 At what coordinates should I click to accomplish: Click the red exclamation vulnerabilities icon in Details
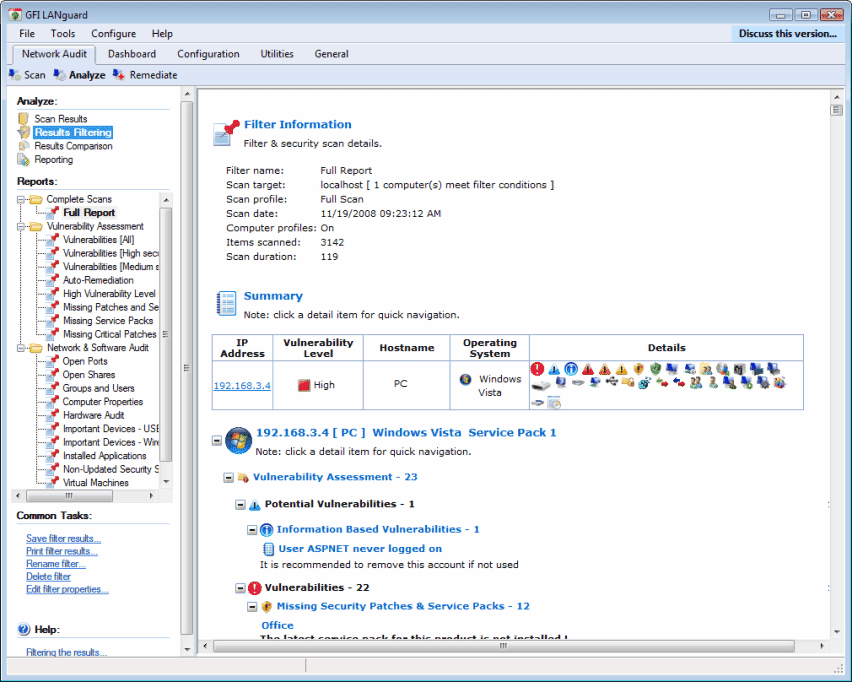pyautogui.click(x=537, y=369)
